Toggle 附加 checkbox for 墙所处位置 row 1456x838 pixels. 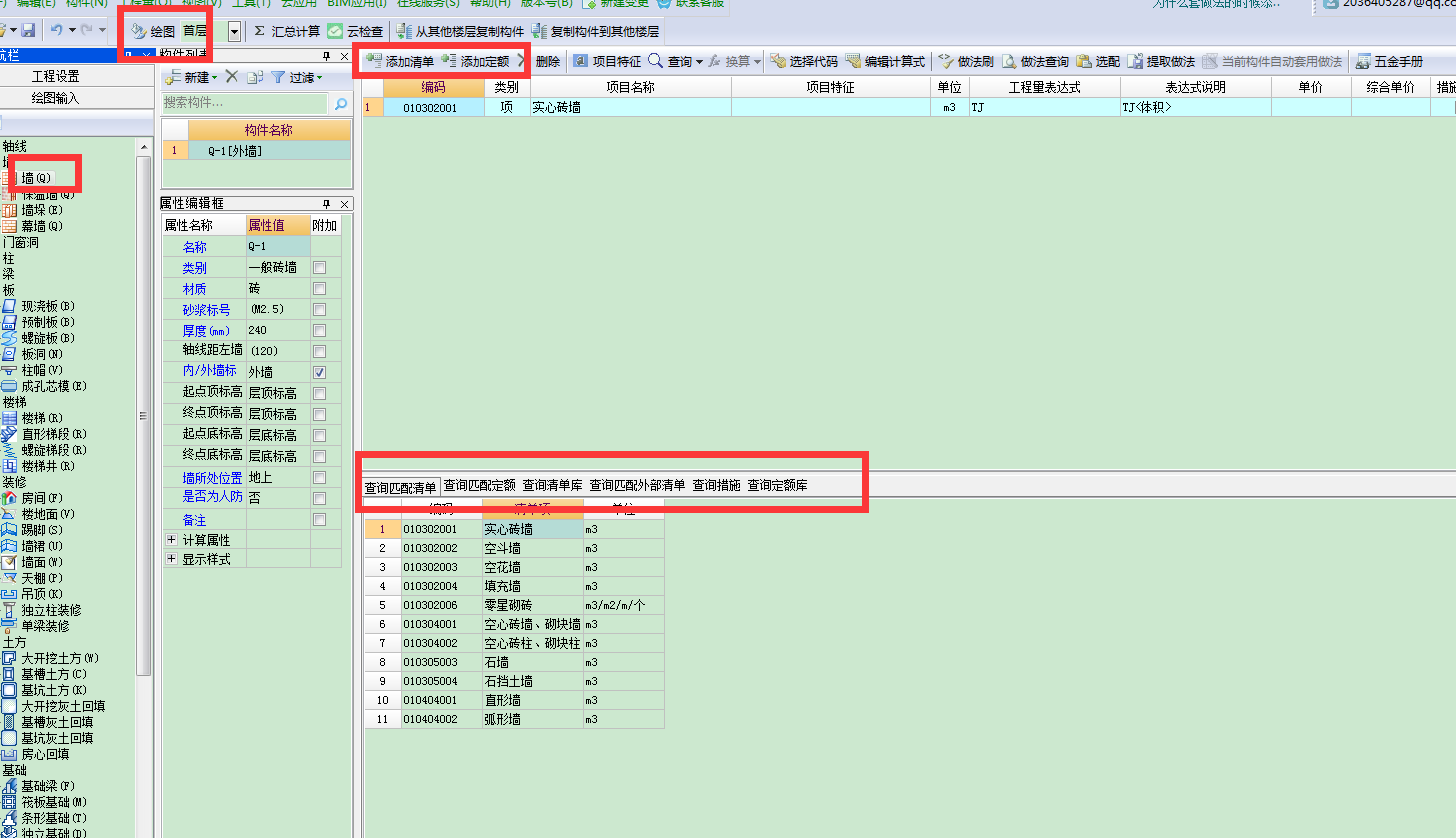point(319,478)
